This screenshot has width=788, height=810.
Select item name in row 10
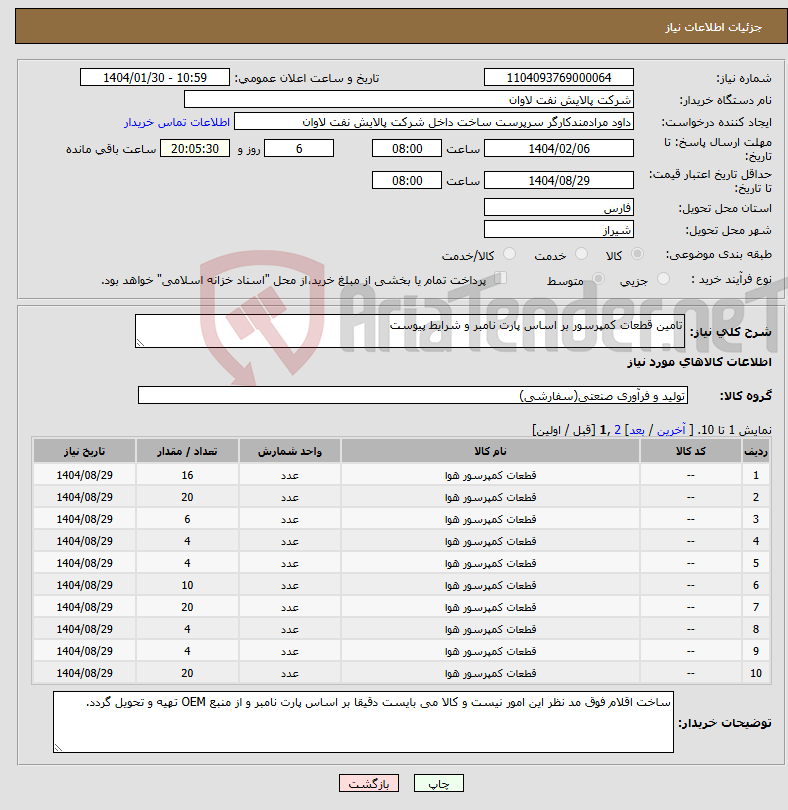(490, 673)
